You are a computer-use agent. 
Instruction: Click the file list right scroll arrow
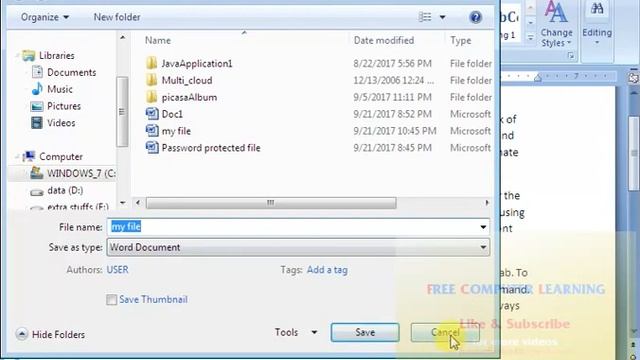[487, 203]
